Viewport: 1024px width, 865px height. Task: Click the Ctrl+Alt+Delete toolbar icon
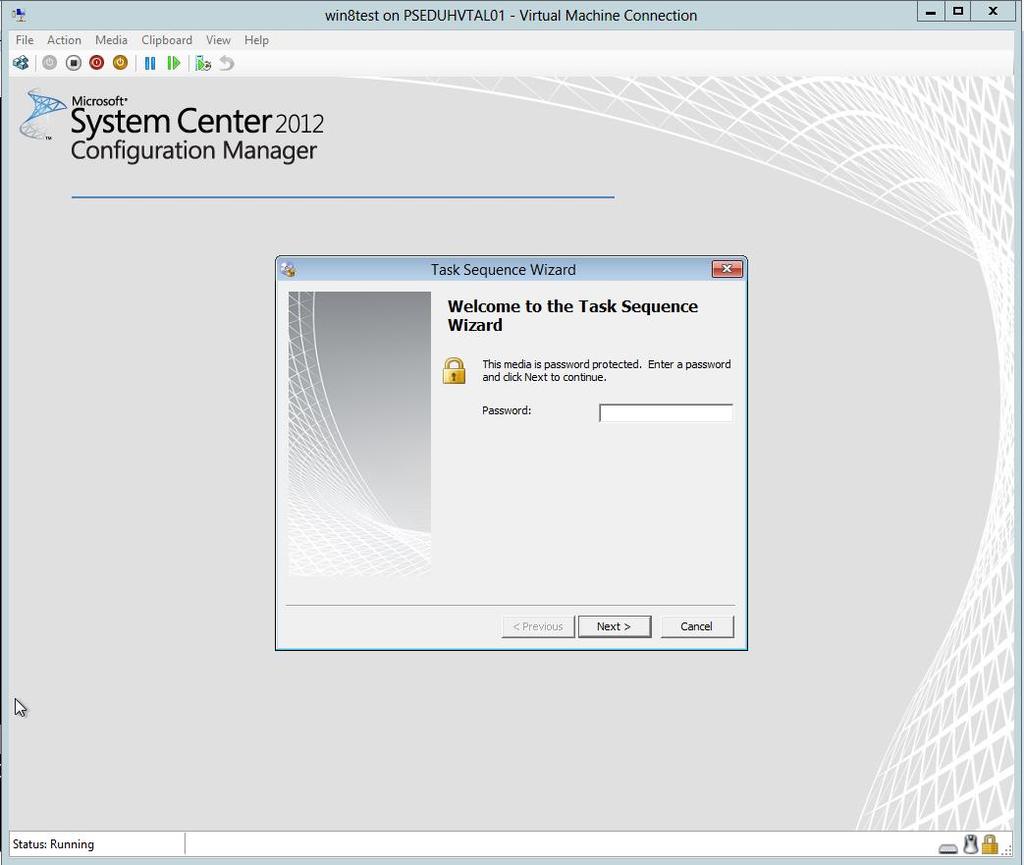click(x=21, y=63)
